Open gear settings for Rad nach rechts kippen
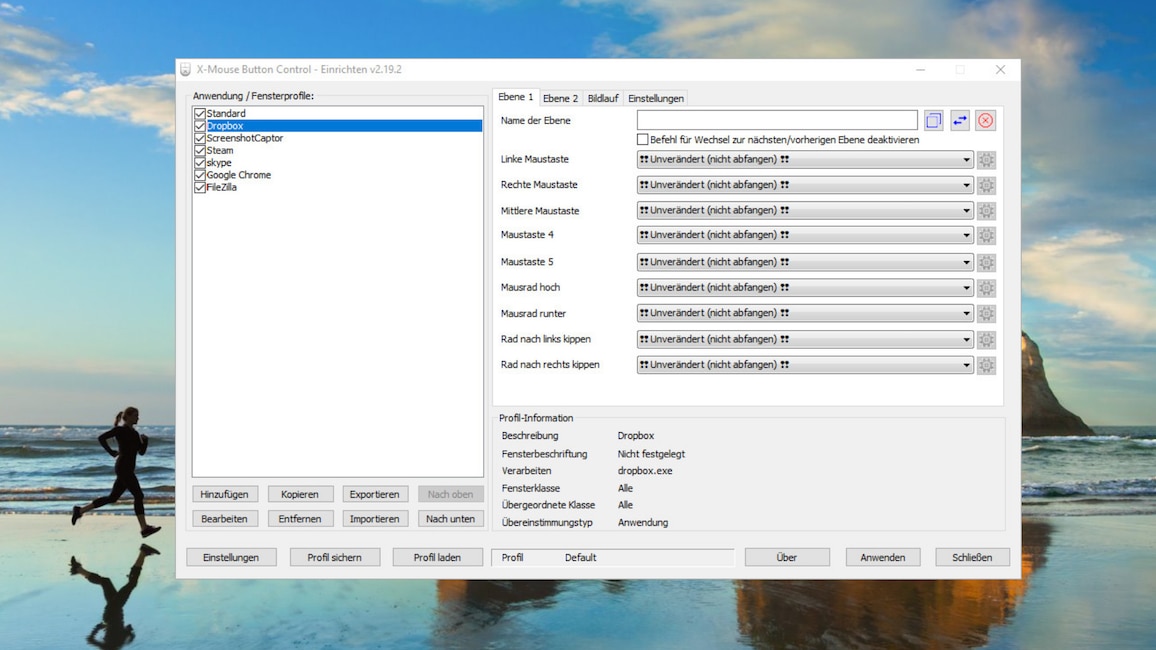The width and height of the screenshot is (1156, 650). (x=986, y=365)
